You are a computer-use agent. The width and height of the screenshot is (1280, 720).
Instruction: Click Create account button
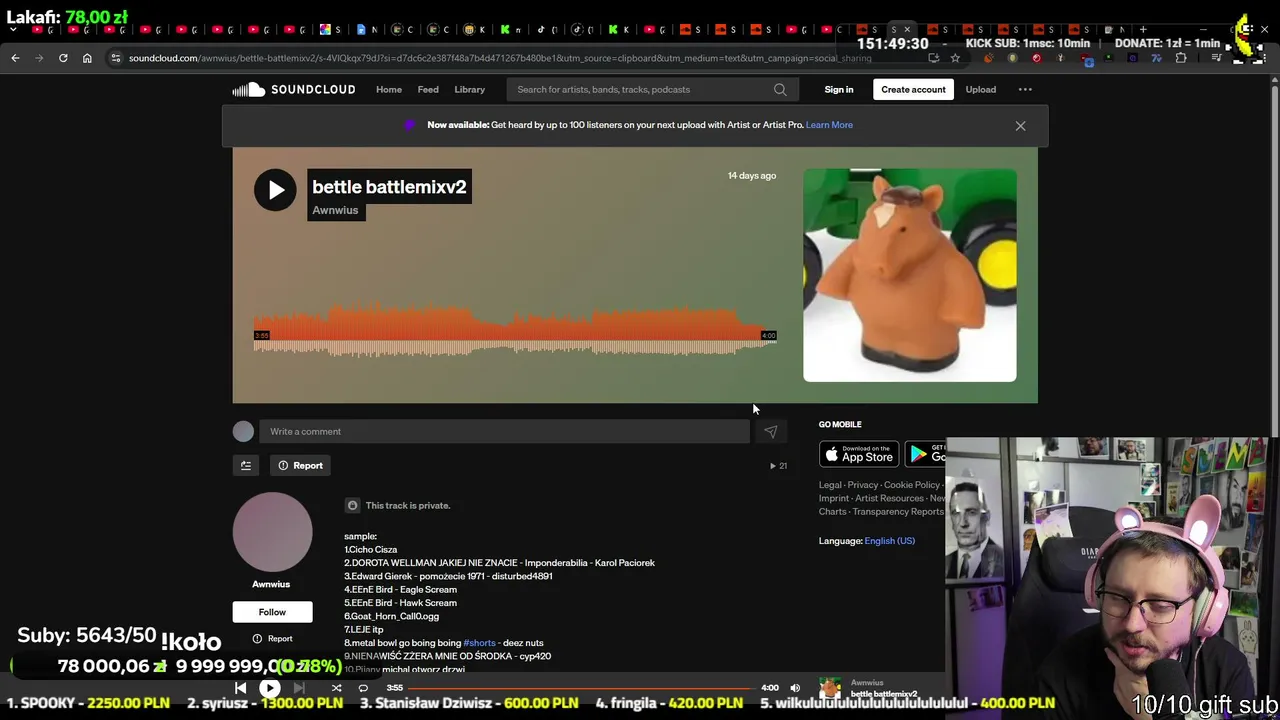pyautogui.click(x=913, y=90)
